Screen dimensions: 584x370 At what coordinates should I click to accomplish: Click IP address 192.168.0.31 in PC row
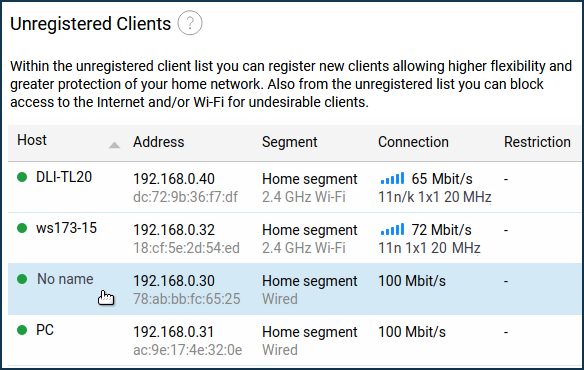(174, 332)
